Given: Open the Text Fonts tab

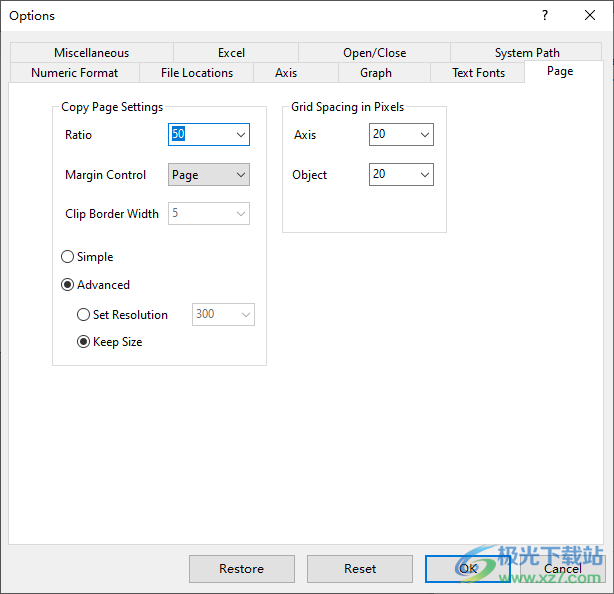Looking at the screenshot, I should (x=479, y=73).
